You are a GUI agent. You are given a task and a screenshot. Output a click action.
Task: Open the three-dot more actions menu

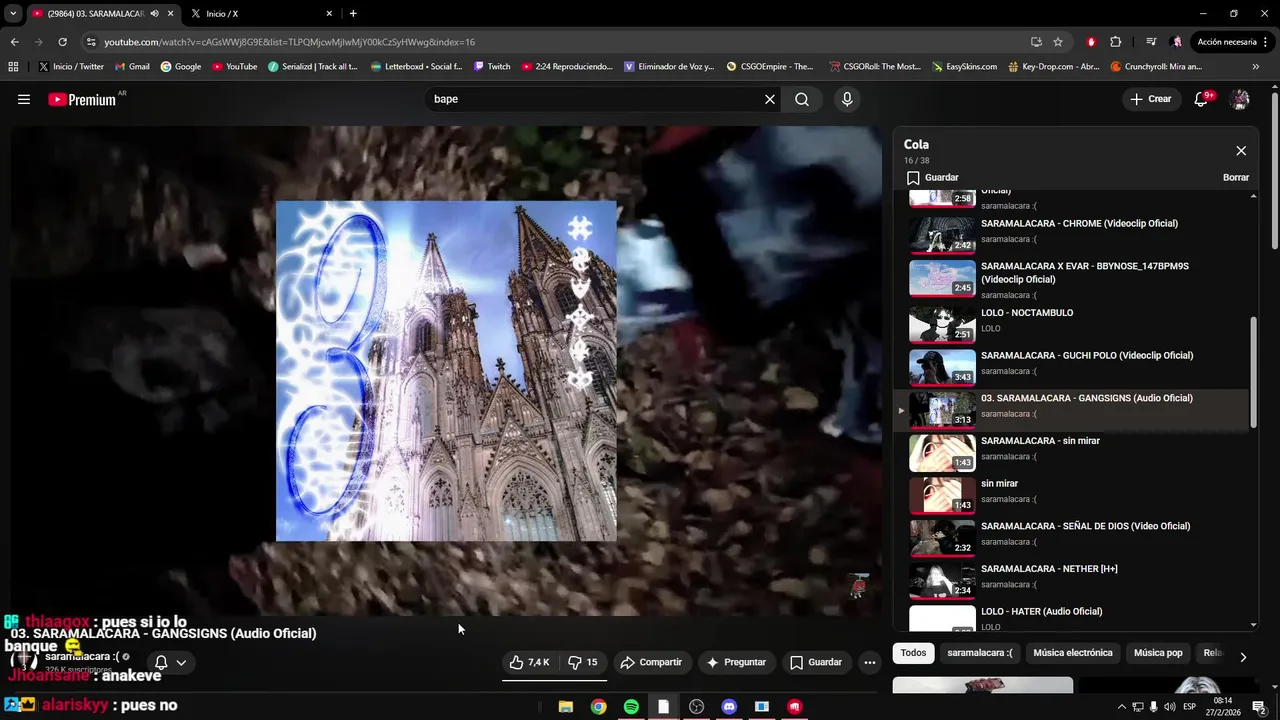[x=870, y=662]
